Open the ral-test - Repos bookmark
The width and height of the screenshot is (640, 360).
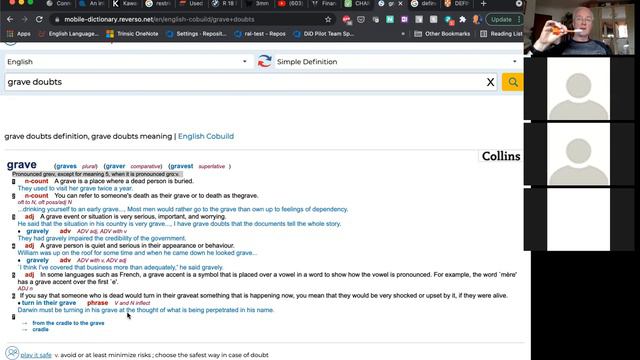click(x=260, y=34)
